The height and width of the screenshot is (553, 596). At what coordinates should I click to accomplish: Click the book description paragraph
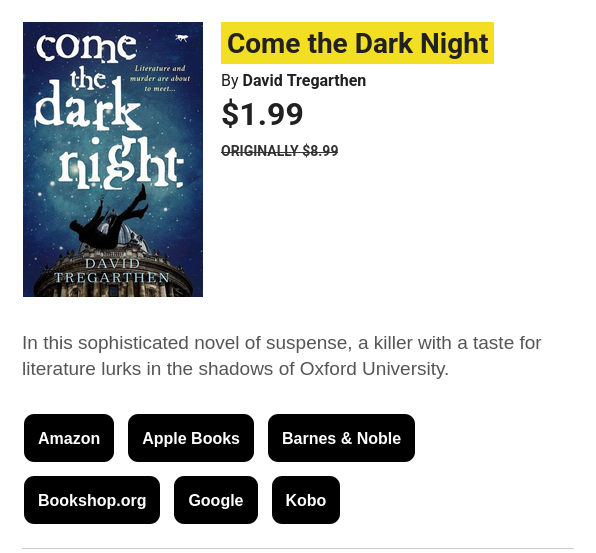click(x=281, y=356)
